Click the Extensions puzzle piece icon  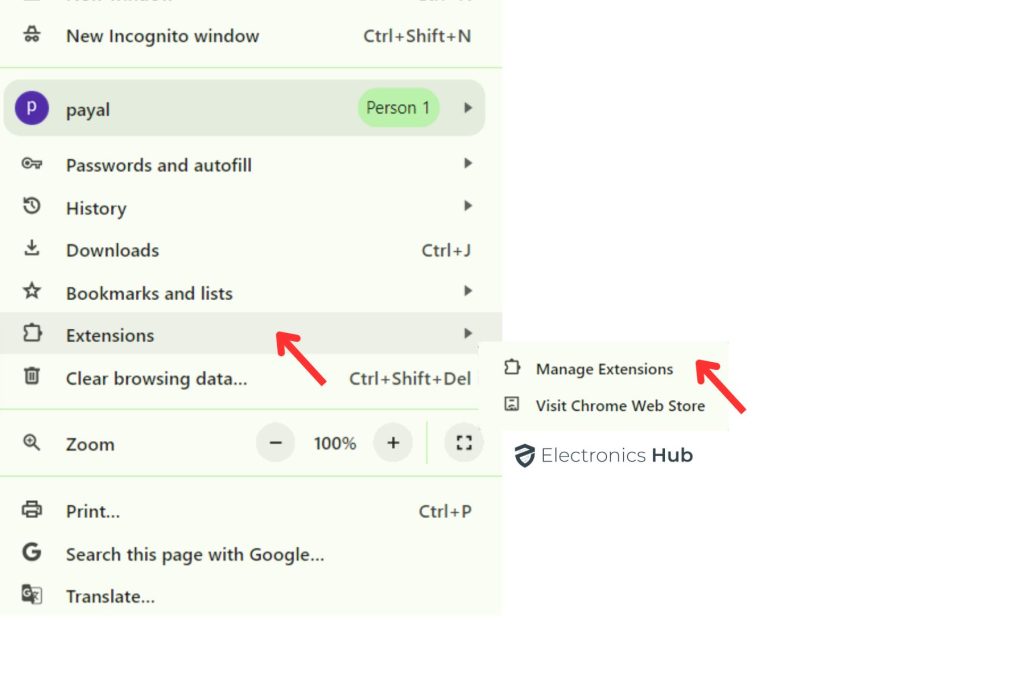point(32,334)
